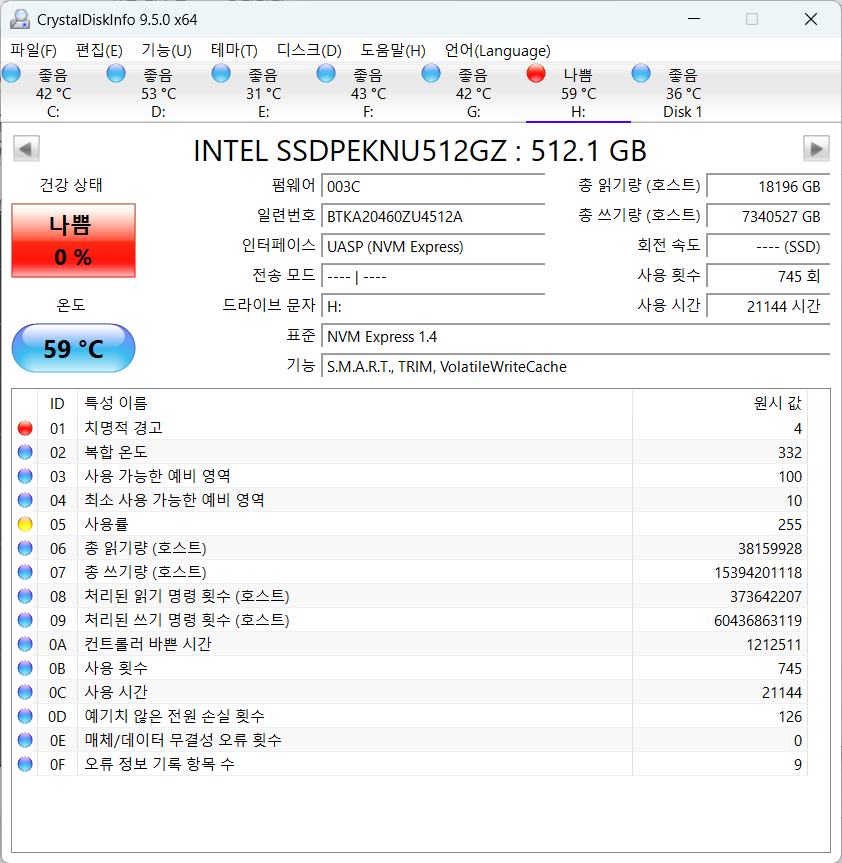The height and width of the screenshot is (863, 842).
Task: Open the 테마(T) menu
Action: tap(234, 51)
